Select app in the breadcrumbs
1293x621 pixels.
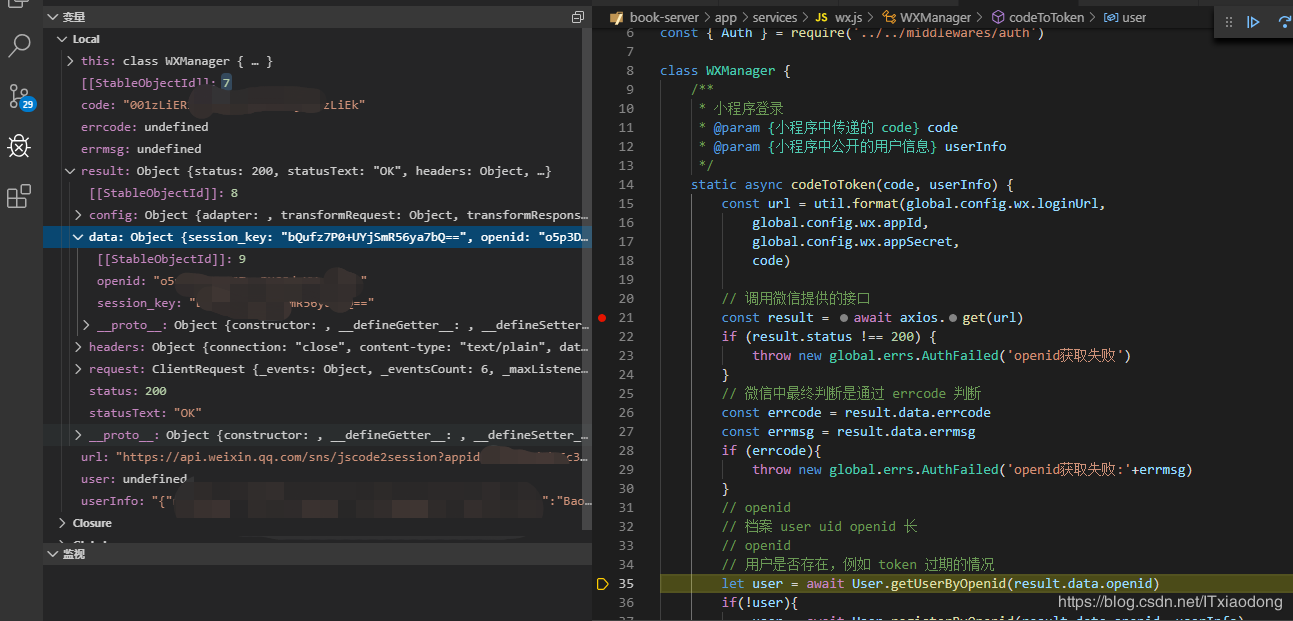[726, 17]
